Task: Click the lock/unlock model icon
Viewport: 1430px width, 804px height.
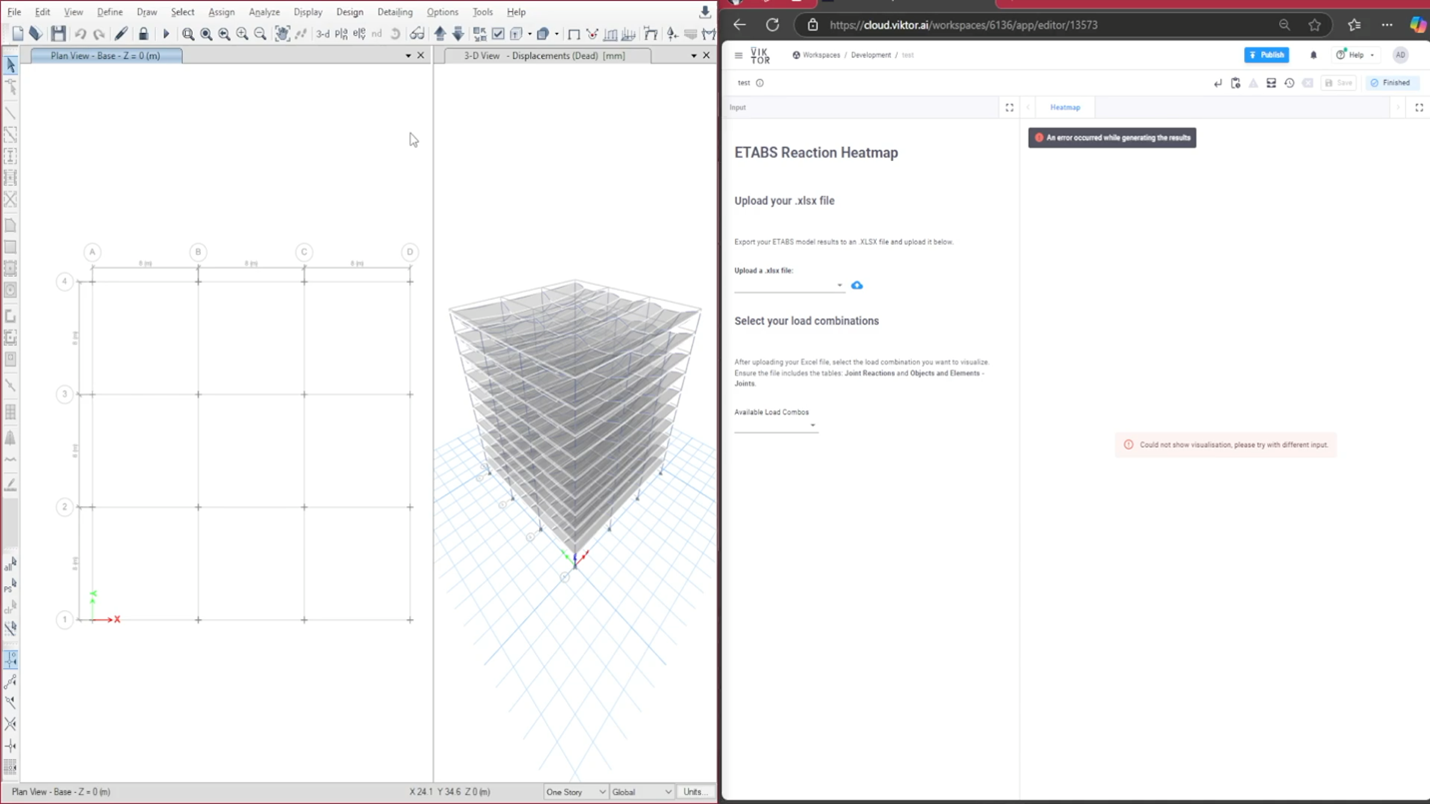Action: (143, 34)
